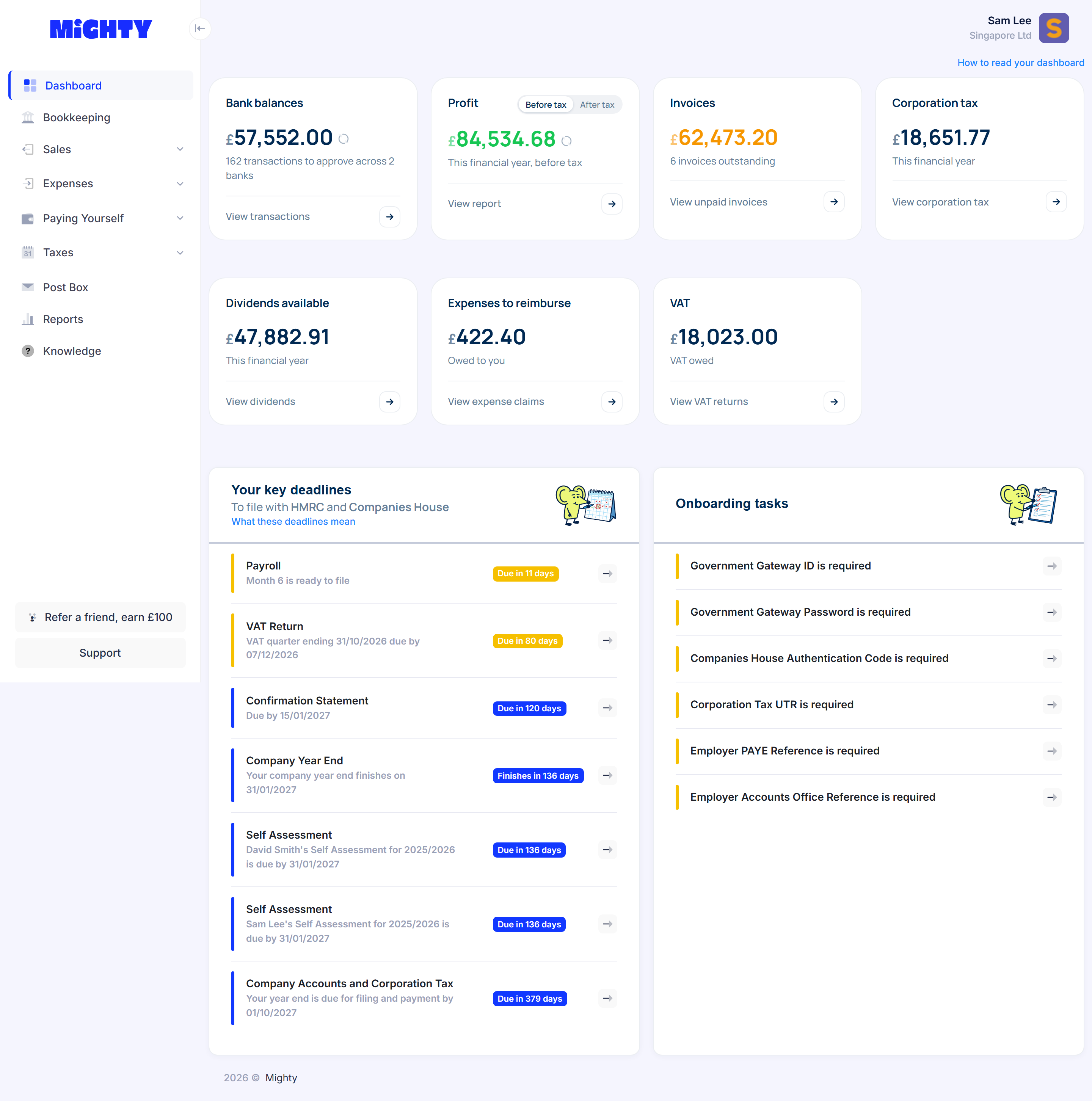Expand the Taxes menu chevron
The height and width of the screenshot is (1101, 1092).
click(180, 253)
